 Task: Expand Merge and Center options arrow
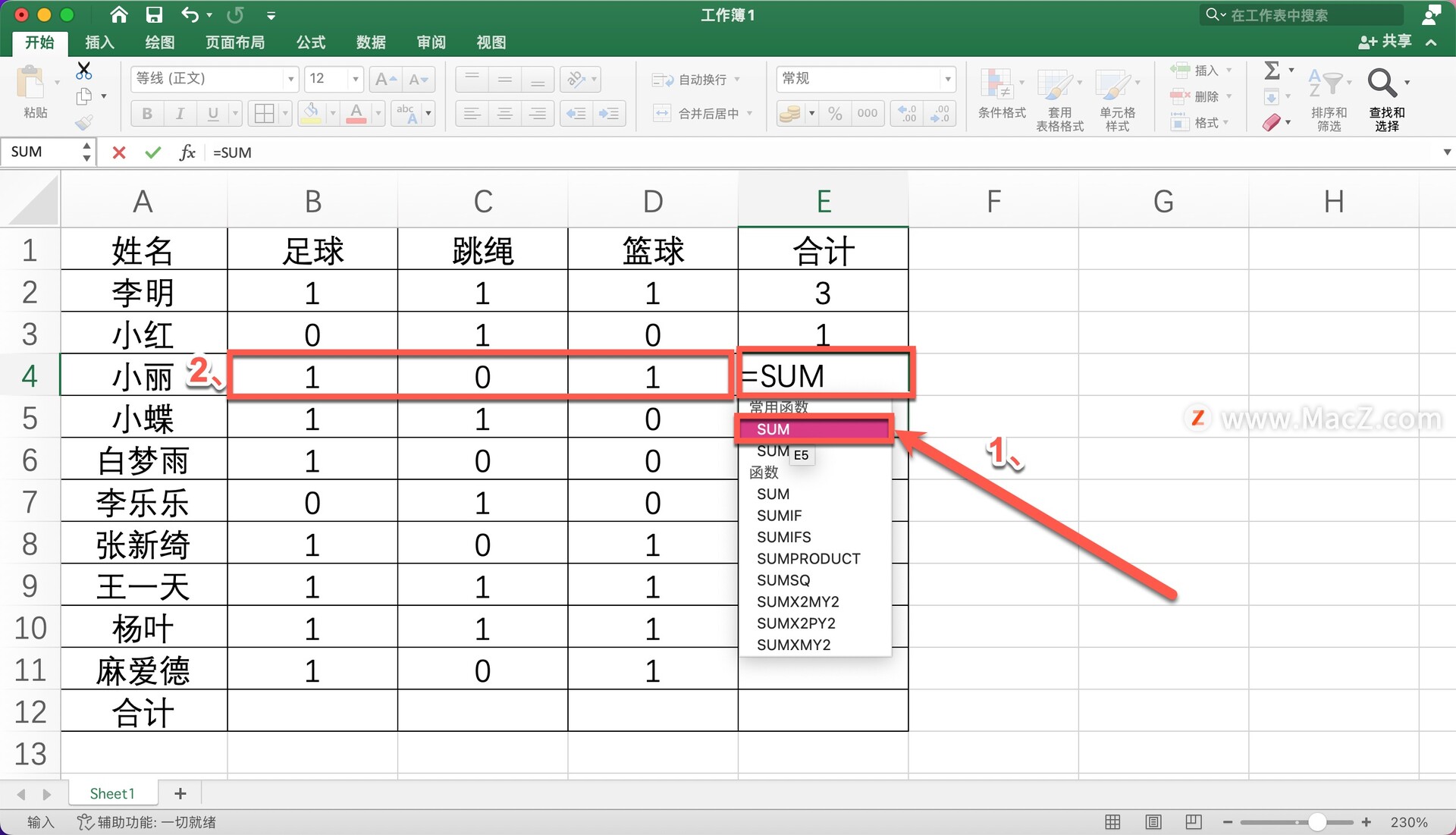coord(749,114)
